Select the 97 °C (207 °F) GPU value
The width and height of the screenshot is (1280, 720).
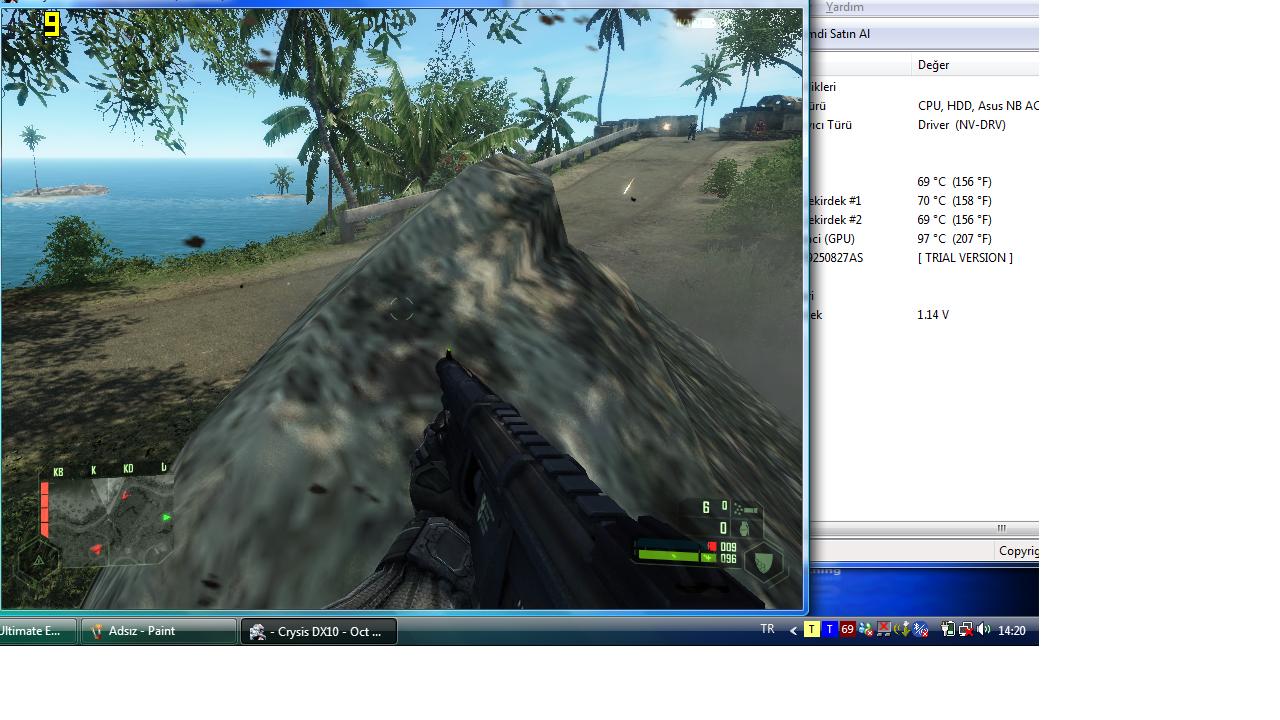(x=954, y=239)
